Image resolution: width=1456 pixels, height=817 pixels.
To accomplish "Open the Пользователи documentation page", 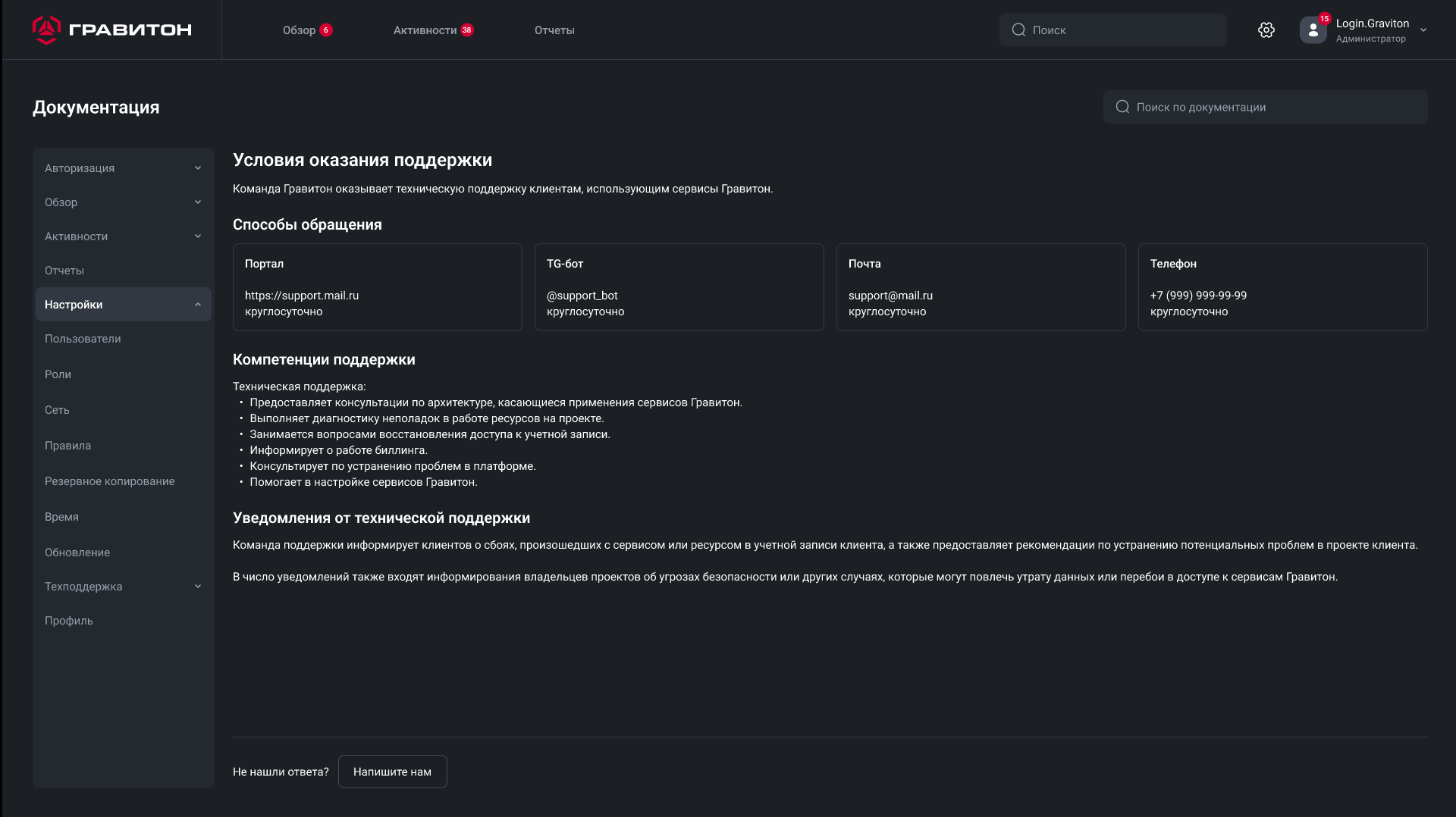I will pos(83,339).
